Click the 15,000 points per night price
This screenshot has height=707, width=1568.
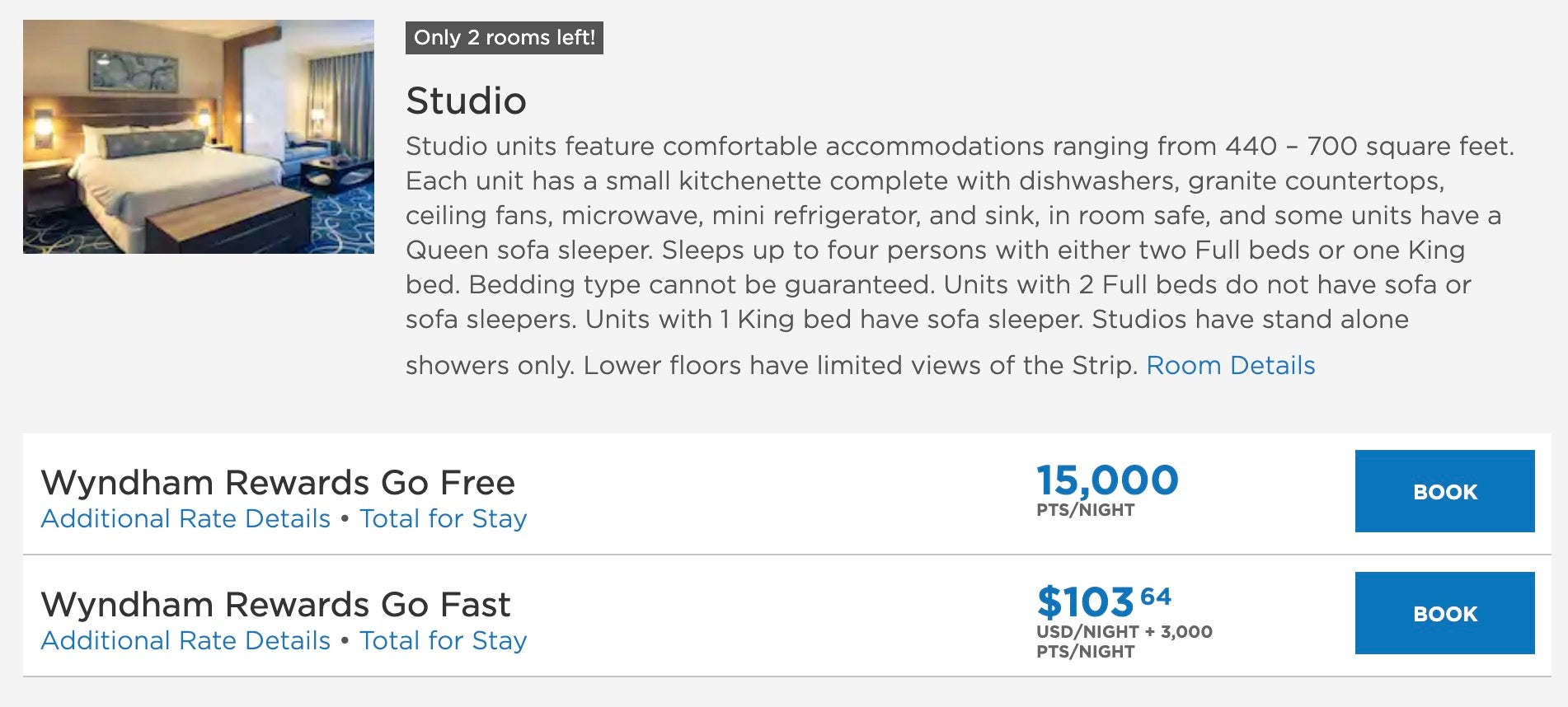tap(1106, 482)
